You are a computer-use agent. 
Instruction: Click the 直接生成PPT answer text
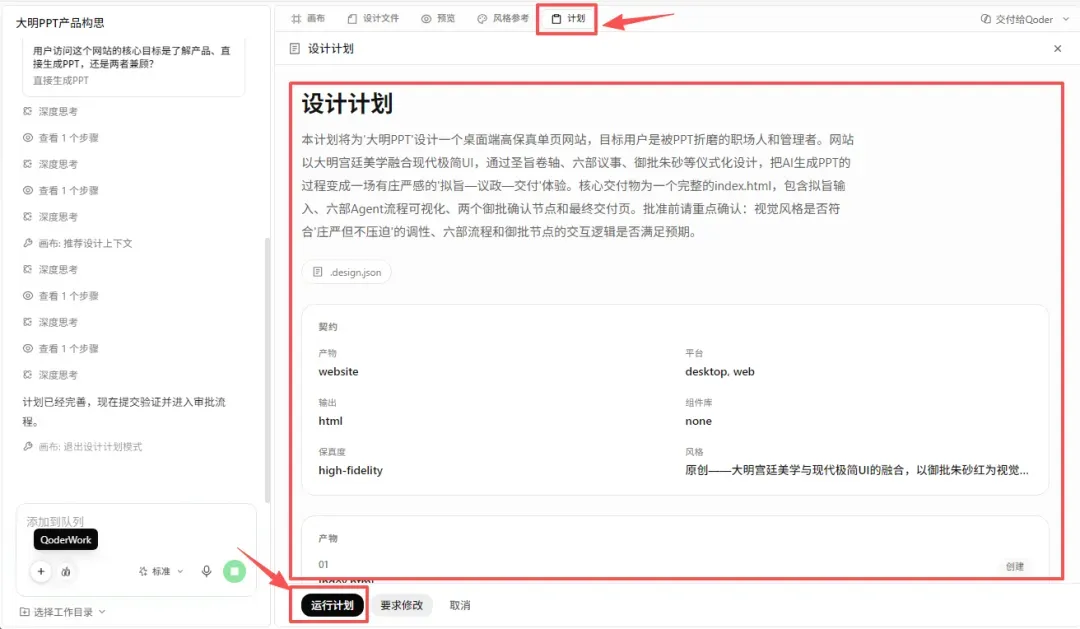click(x=61, y=81)
